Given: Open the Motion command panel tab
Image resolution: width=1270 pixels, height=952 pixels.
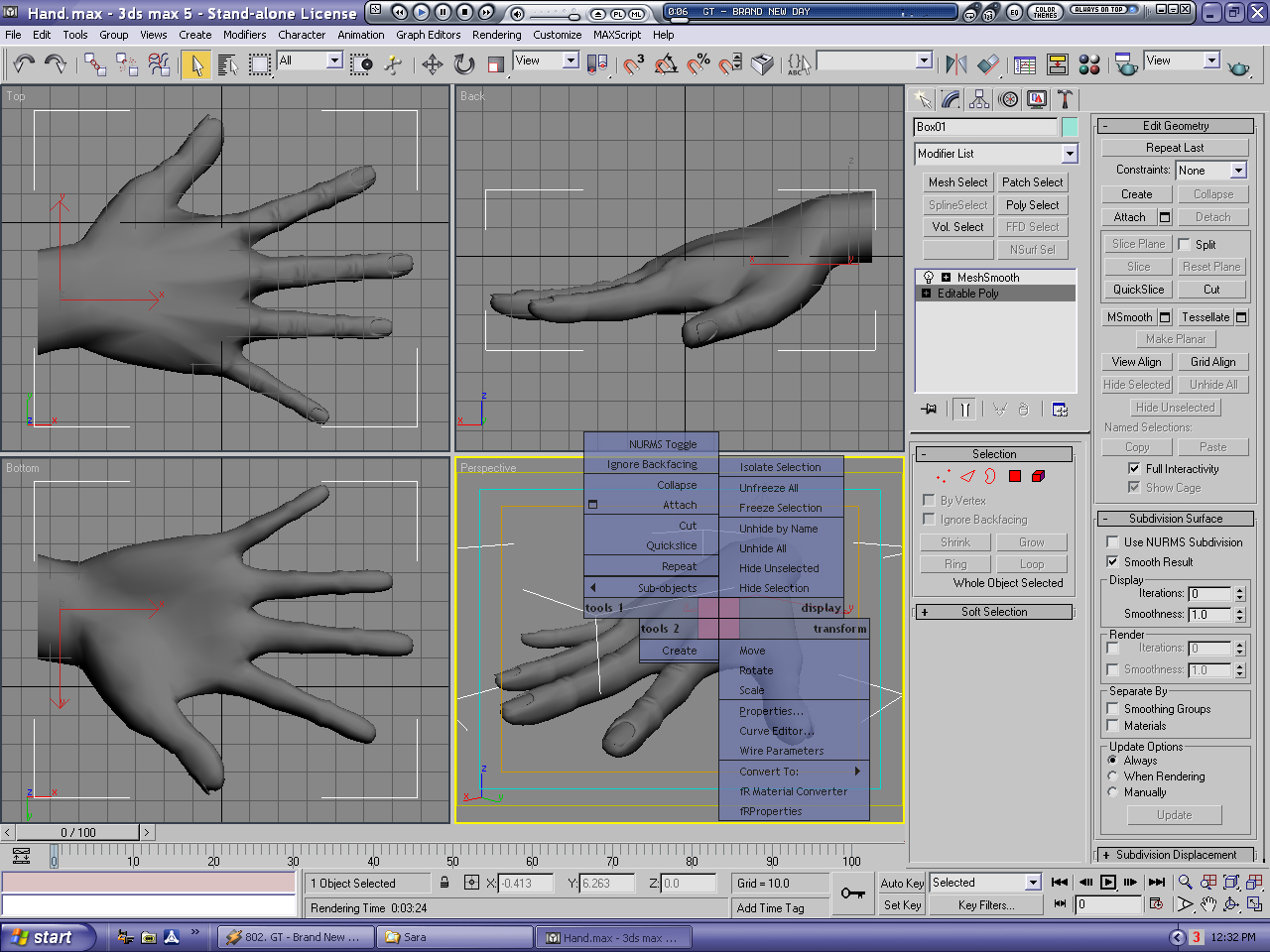Looking at the screenshot, I should pyautogui.click(x=1008, y=99).
